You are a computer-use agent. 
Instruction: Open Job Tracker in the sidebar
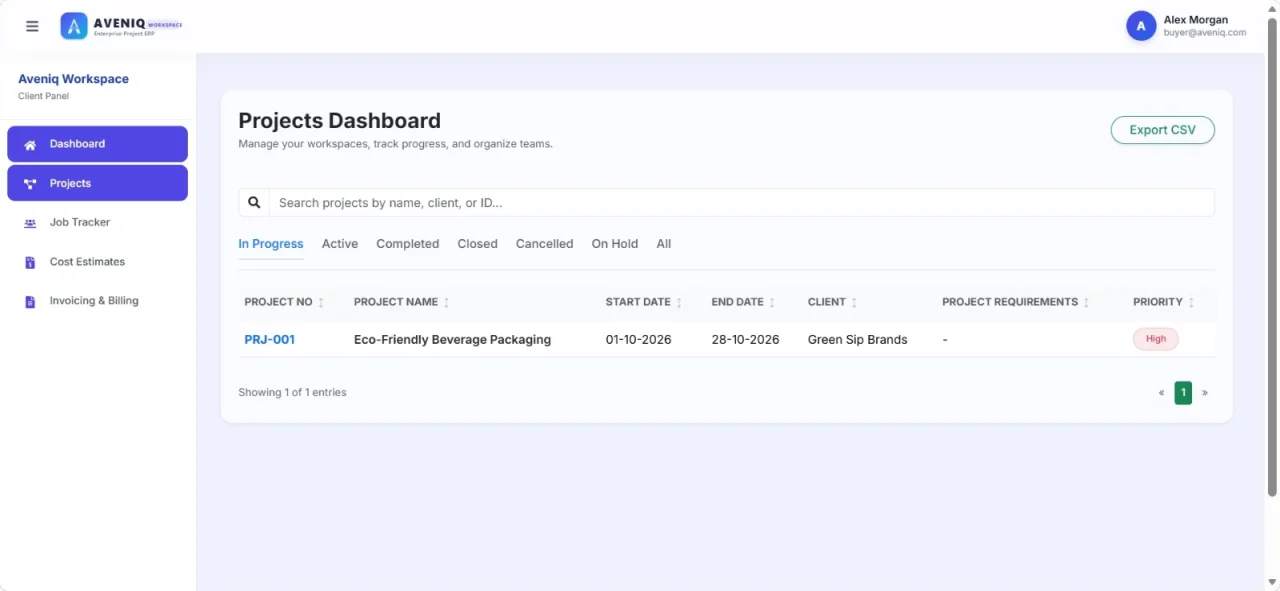[97, 222]
